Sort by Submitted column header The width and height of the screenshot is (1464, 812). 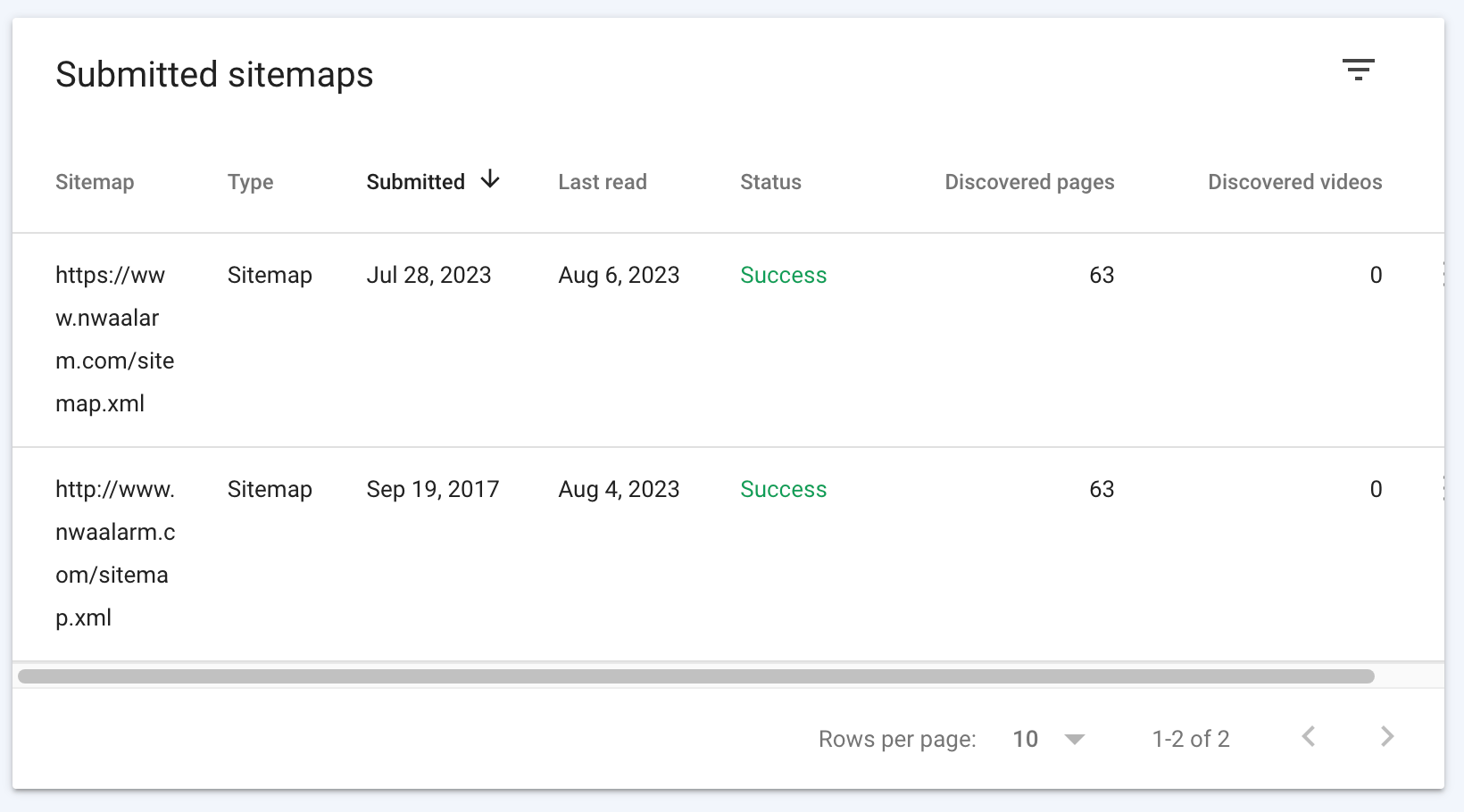coord(415,182)
